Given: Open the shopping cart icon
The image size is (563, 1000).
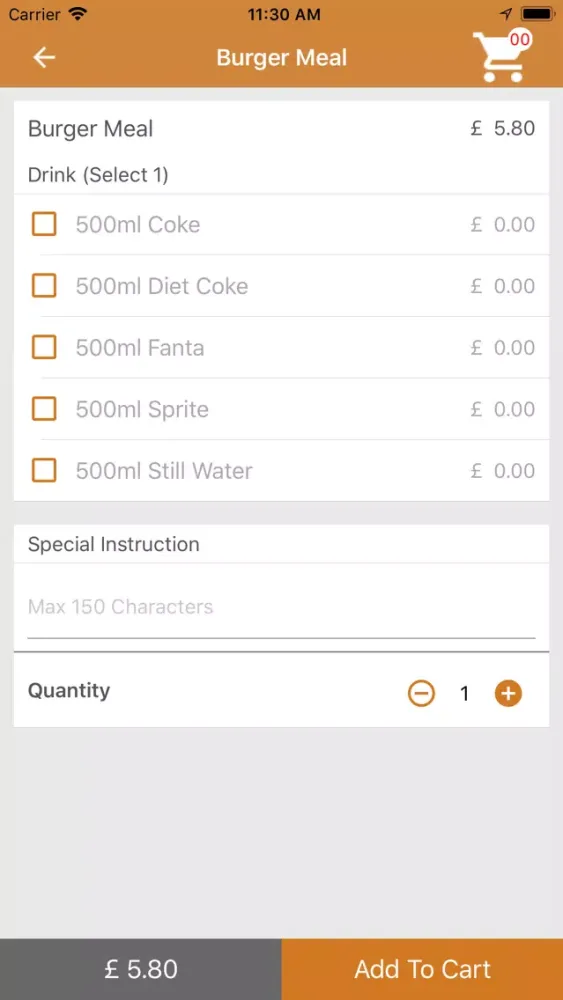Looking at the screenshot, I should click(x=500, y=57).
